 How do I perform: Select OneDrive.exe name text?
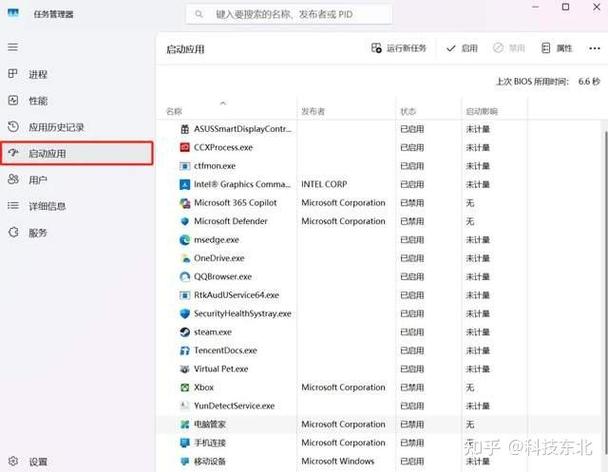point(219,258)
